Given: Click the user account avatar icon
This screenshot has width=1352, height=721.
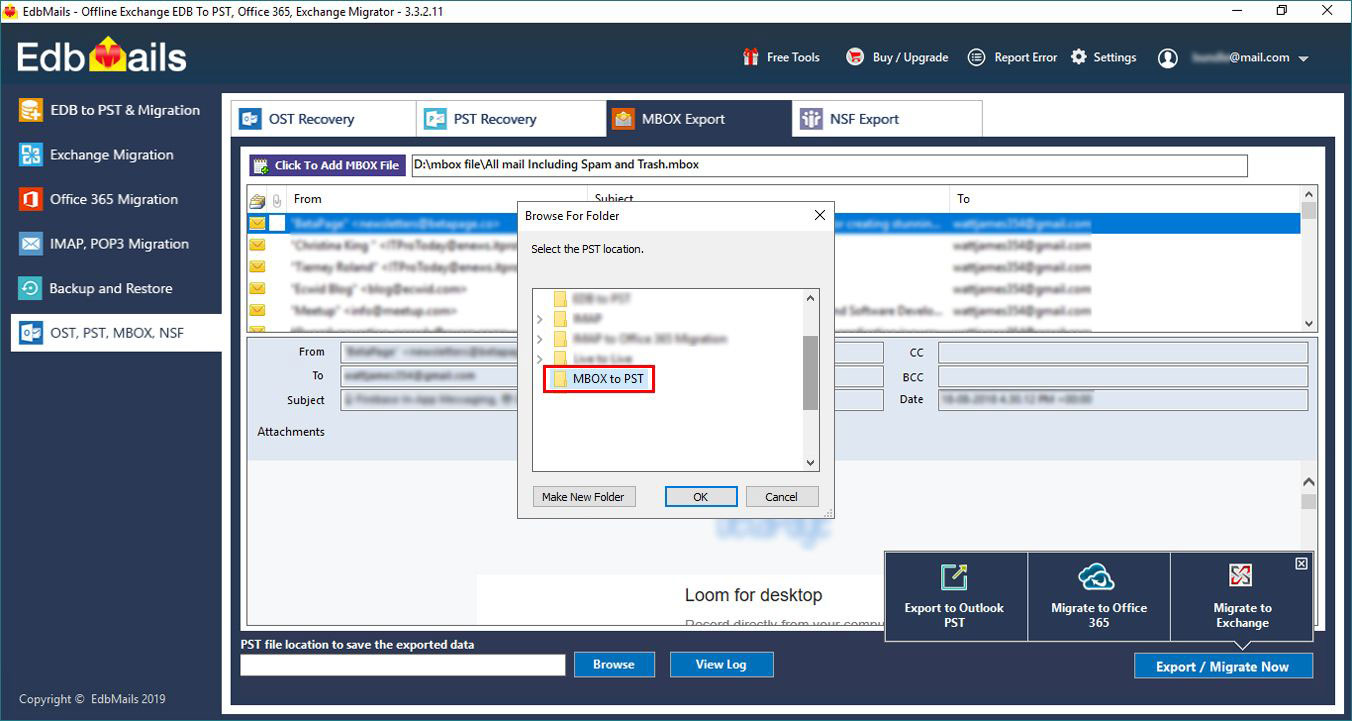Looking at the screenshot, I should [x=1167, y=58].
